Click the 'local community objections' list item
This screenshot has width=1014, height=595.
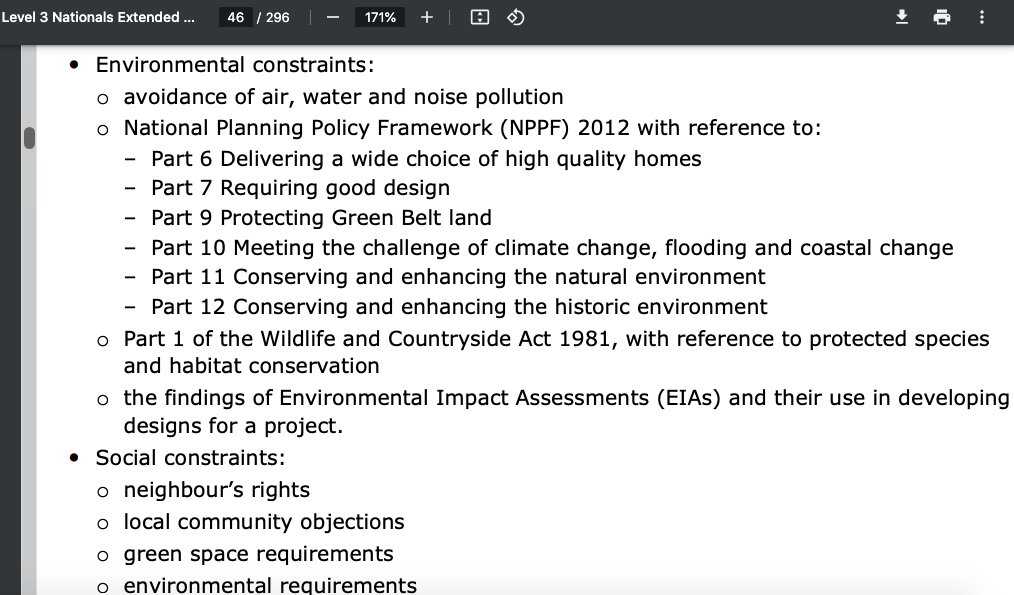pos(264,521)
